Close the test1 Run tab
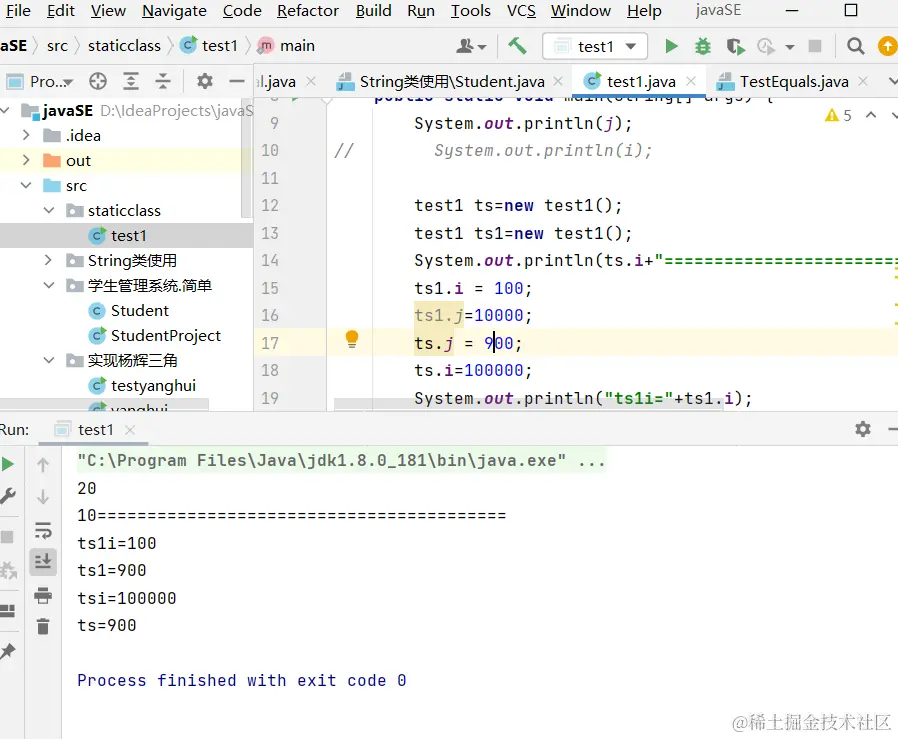Image resolution: width=898 pixels, height=739 pixels. 130,430
